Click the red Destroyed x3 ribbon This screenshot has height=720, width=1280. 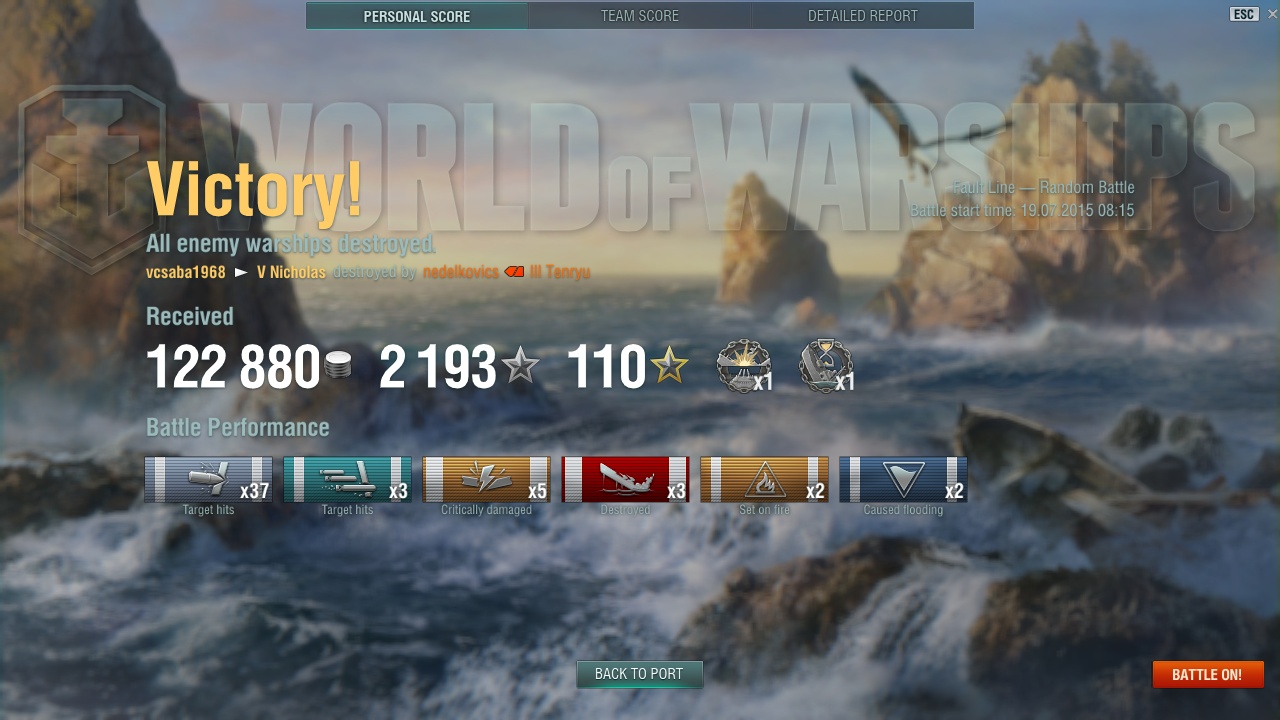tap(625, 479)
